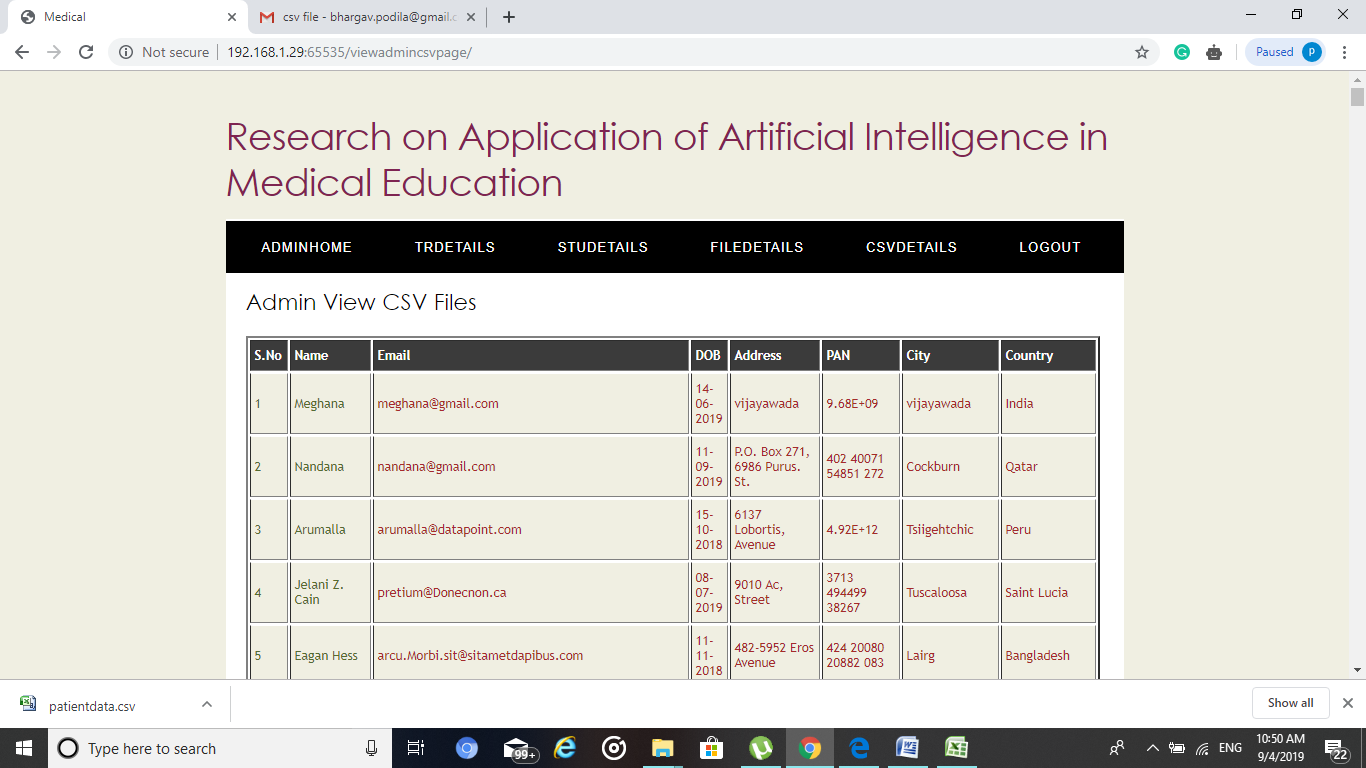Viewport: 1366px width, 768px height.
Task: Open Microsoft Excel from the taskbar
Action: (x=957, y=748)
